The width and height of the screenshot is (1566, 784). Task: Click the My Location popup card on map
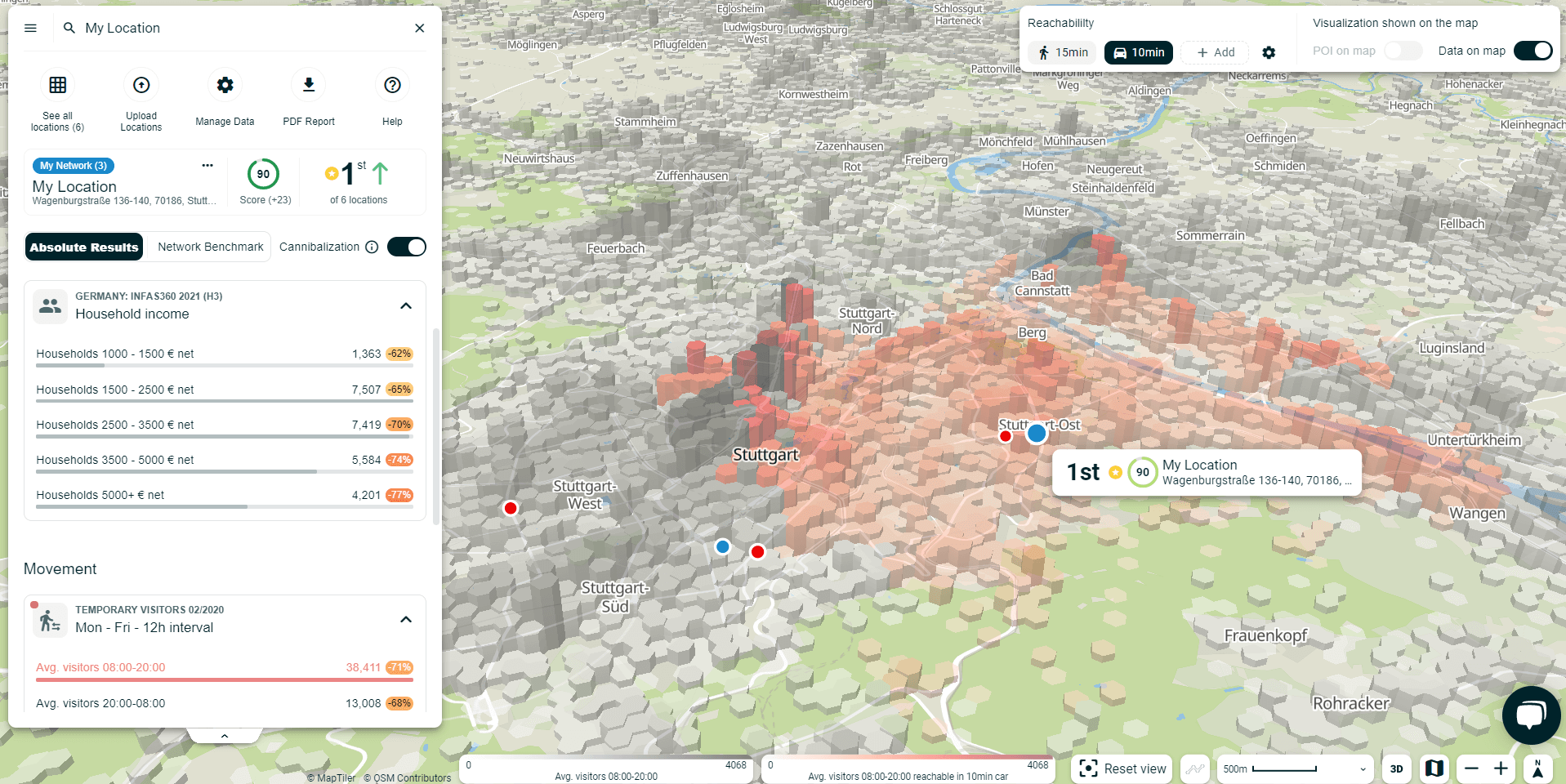[1207, 472]
